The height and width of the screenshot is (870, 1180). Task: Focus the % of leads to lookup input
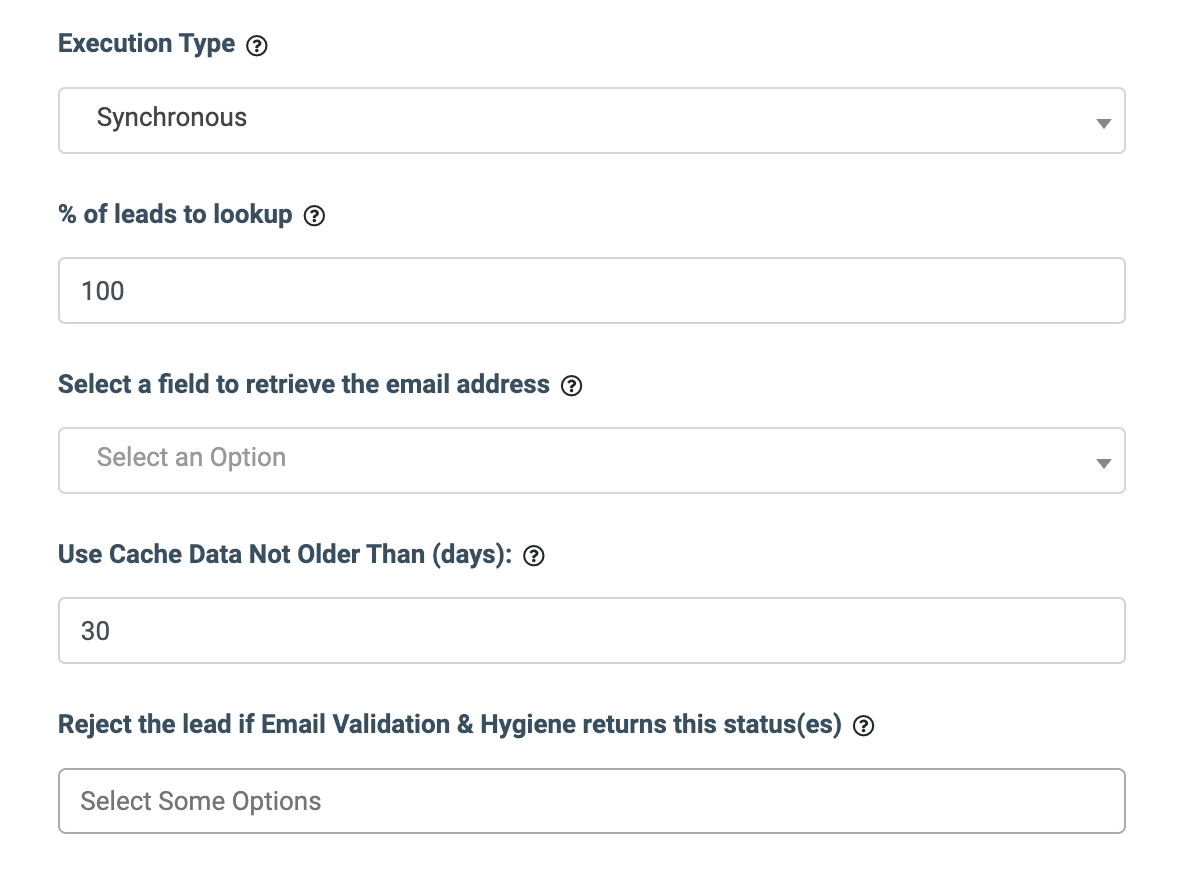point(591,291)
